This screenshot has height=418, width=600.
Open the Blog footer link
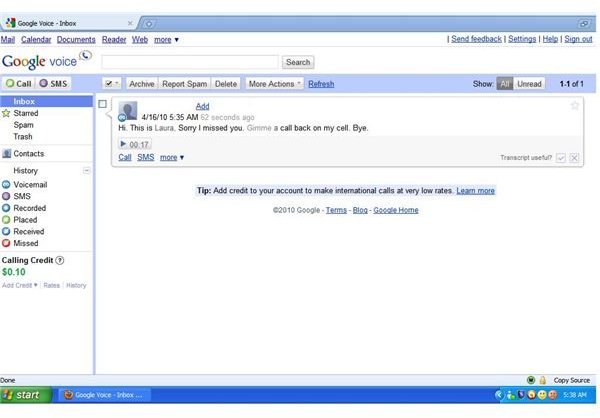pyautogui.click(x=360, y=210)
